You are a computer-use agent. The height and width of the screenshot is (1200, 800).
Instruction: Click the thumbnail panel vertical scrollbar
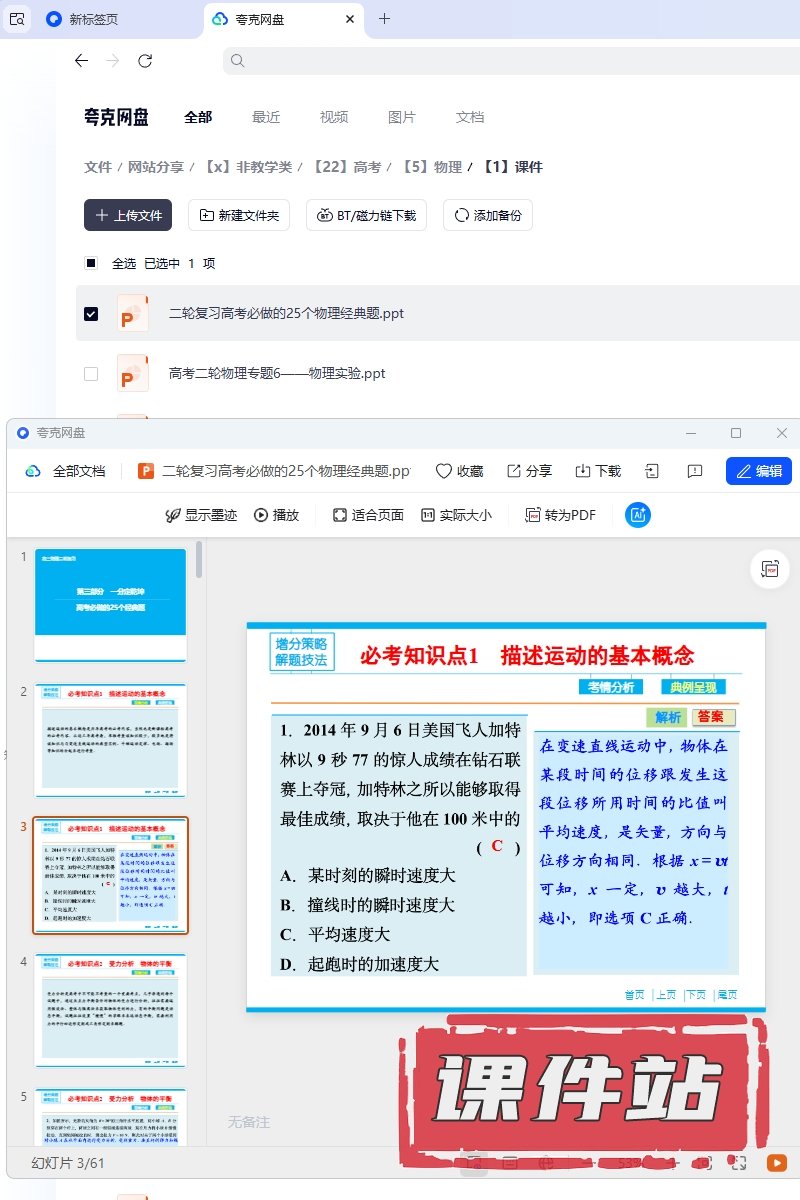[x=199, y=560]
